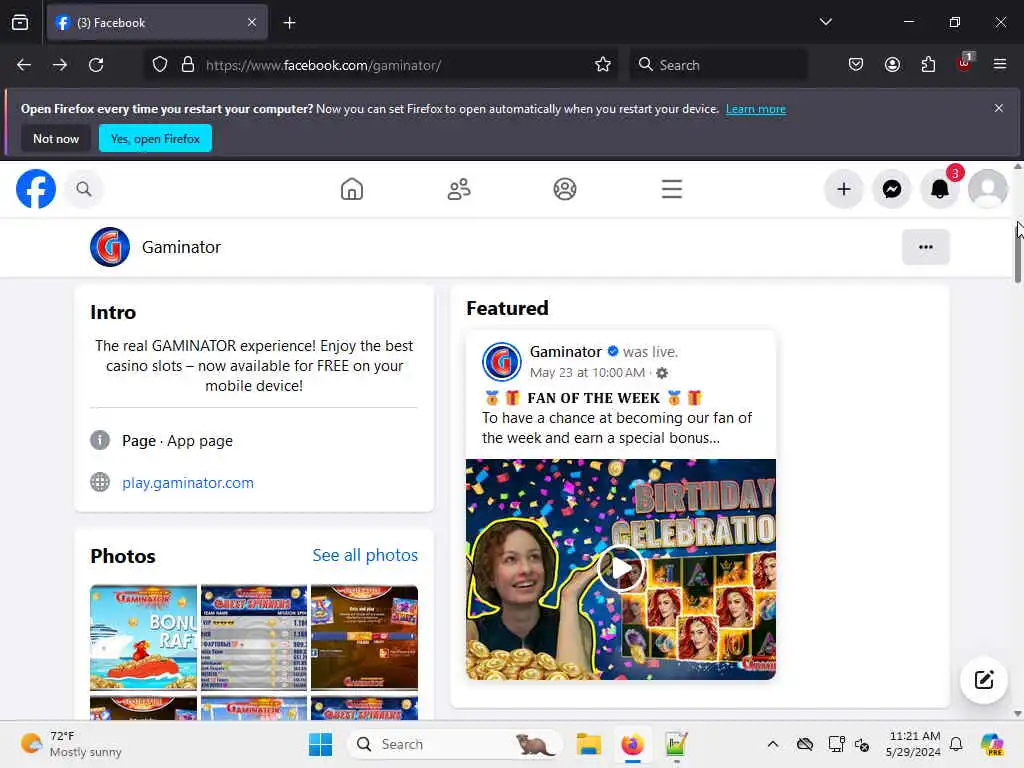Open May 23 at 10:00 AM timestamp
The image size is (1024, 768).
pos(587,373)
